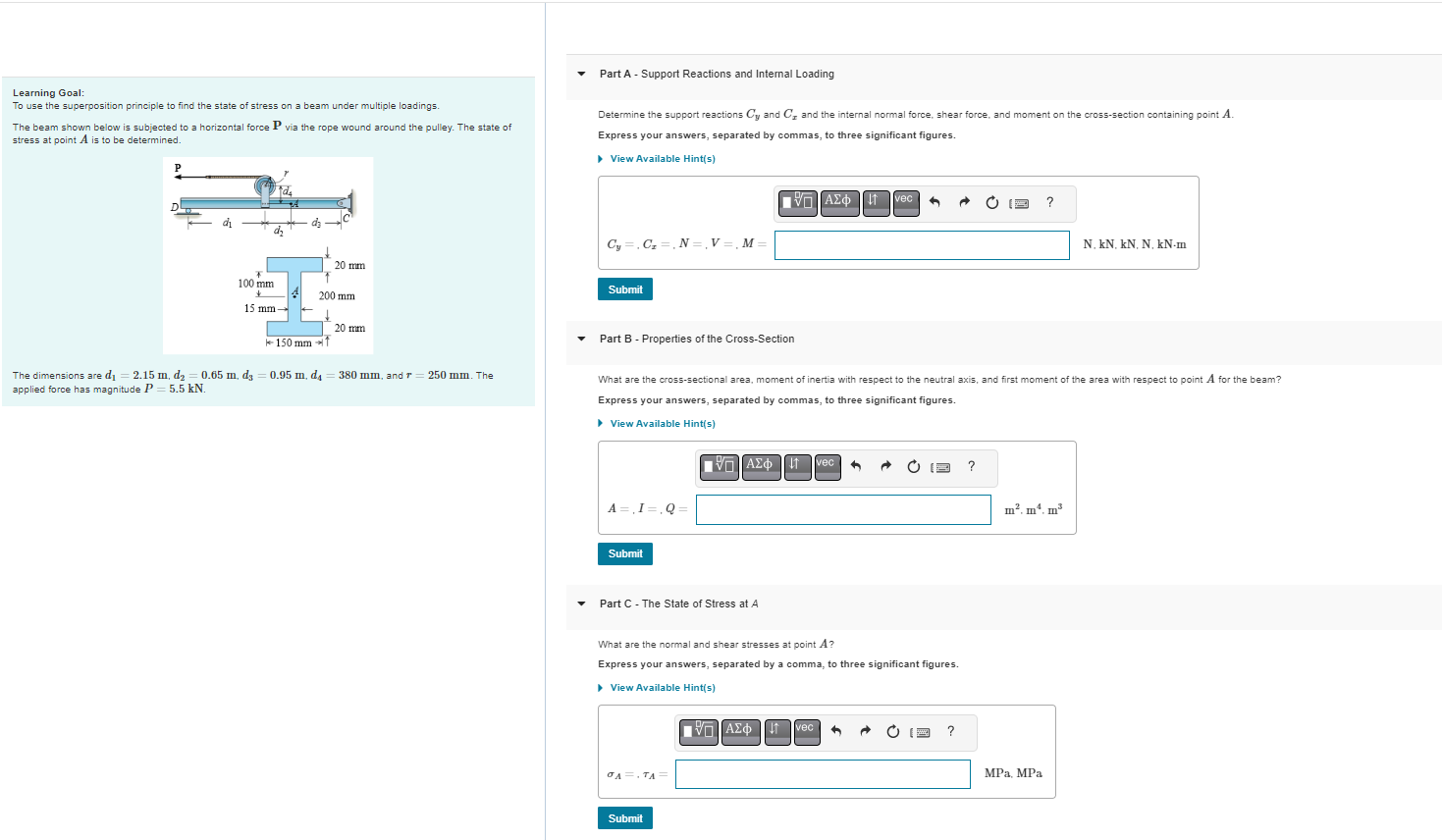This screenshot has height=840, width=1442.
Task: Click the σA, τA answer input field
Action: [823, 774]
